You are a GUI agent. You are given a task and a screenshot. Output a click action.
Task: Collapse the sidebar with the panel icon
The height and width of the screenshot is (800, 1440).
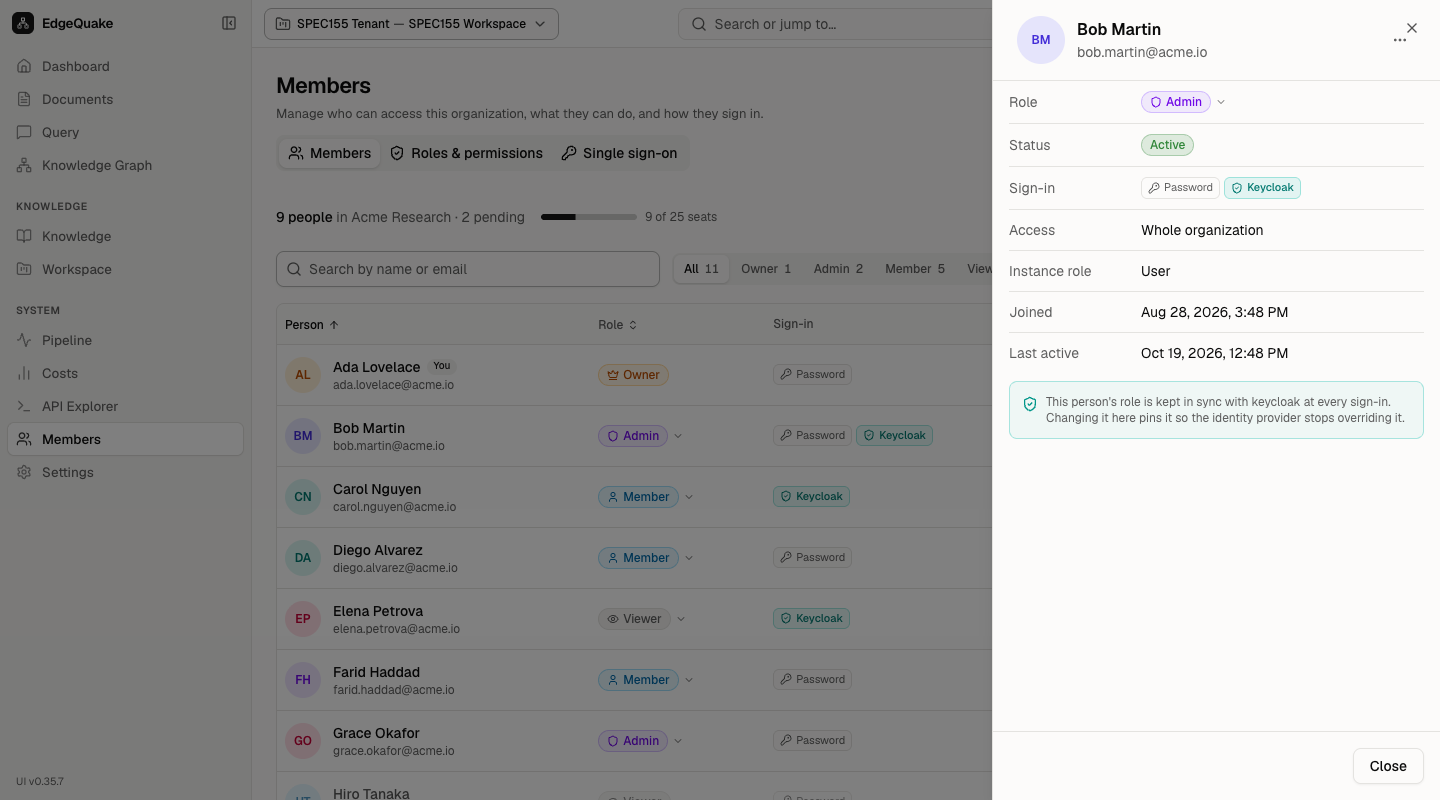tap(229, 23)
